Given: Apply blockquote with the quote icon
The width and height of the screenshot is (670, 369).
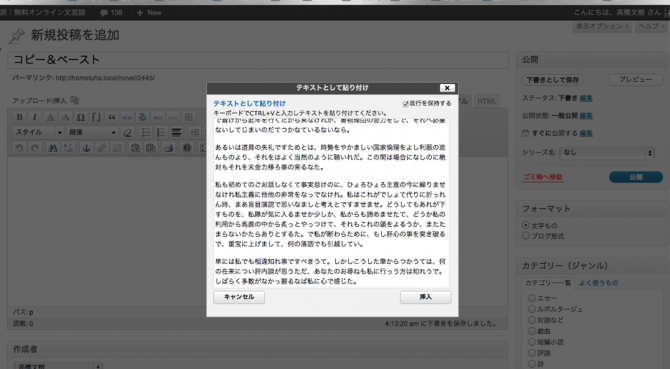Looking at the screenshot, I should coord(112,117).
